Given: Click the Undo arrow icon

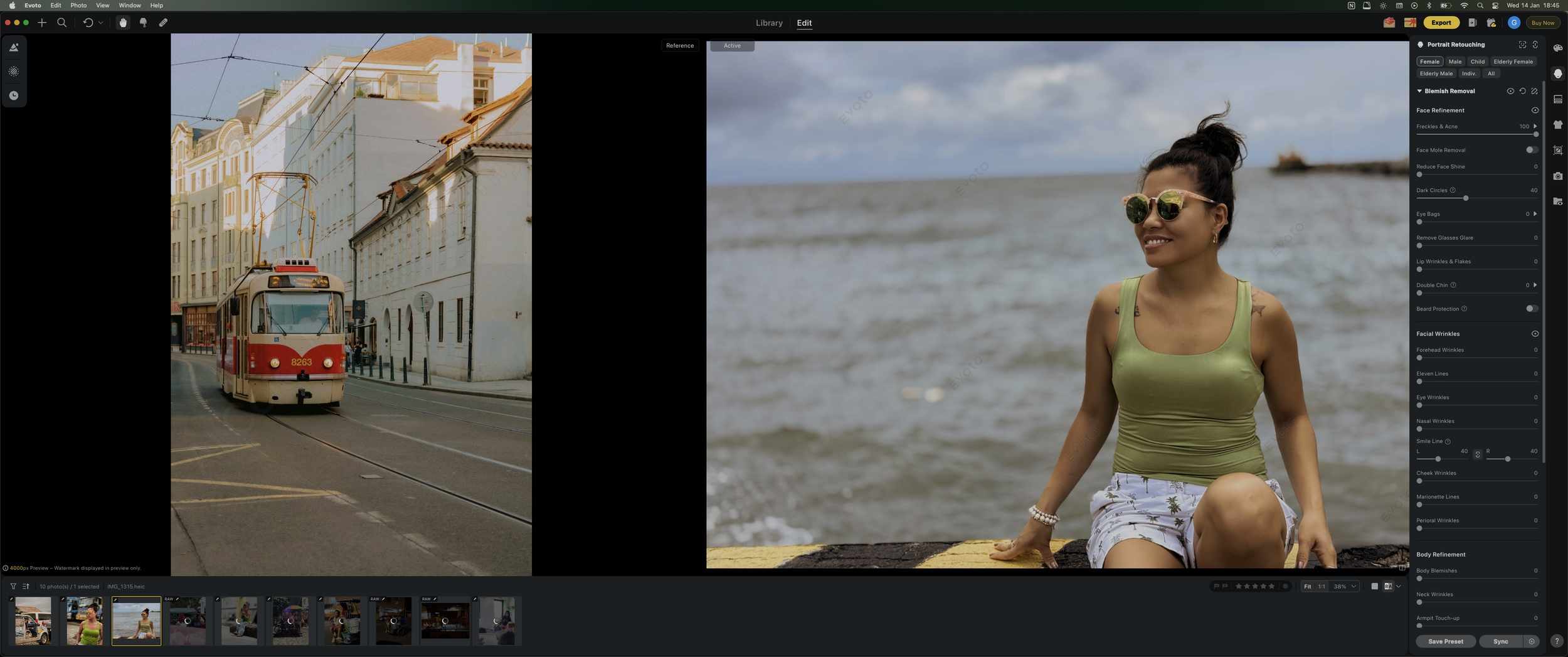Looking at the screenshot, I should coord(88,23).
